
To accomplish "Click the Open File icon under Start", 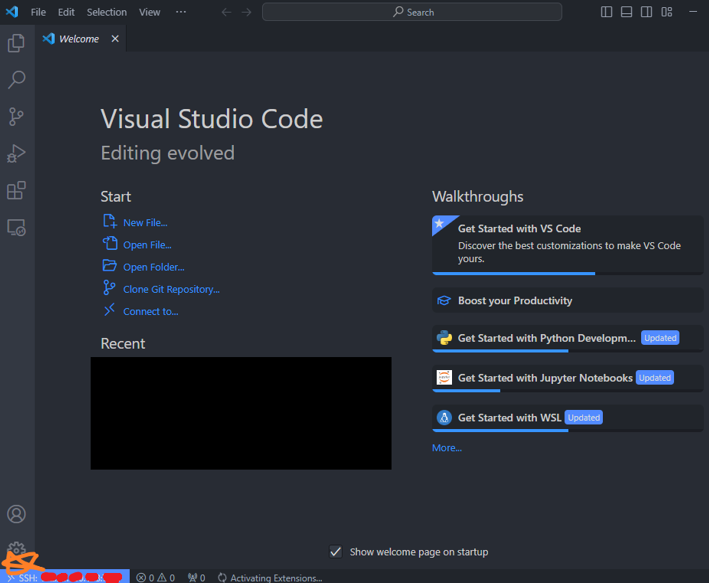I will coord(109,244).
